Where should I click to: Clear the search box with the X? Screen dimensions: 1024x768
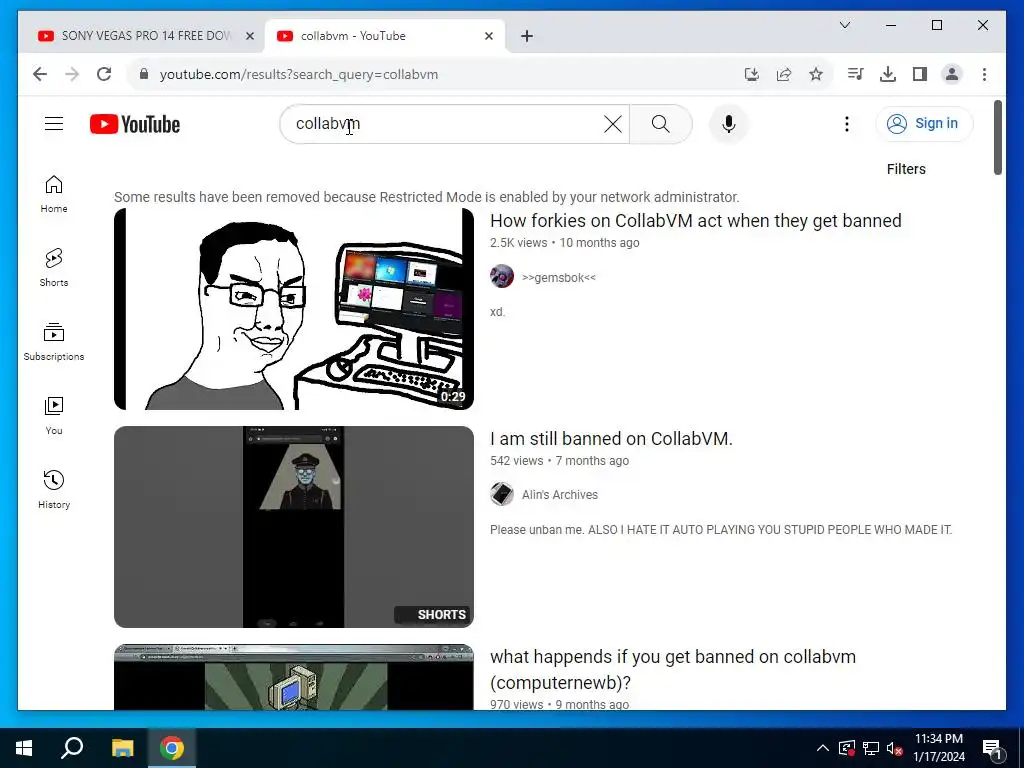pos(613,123)
